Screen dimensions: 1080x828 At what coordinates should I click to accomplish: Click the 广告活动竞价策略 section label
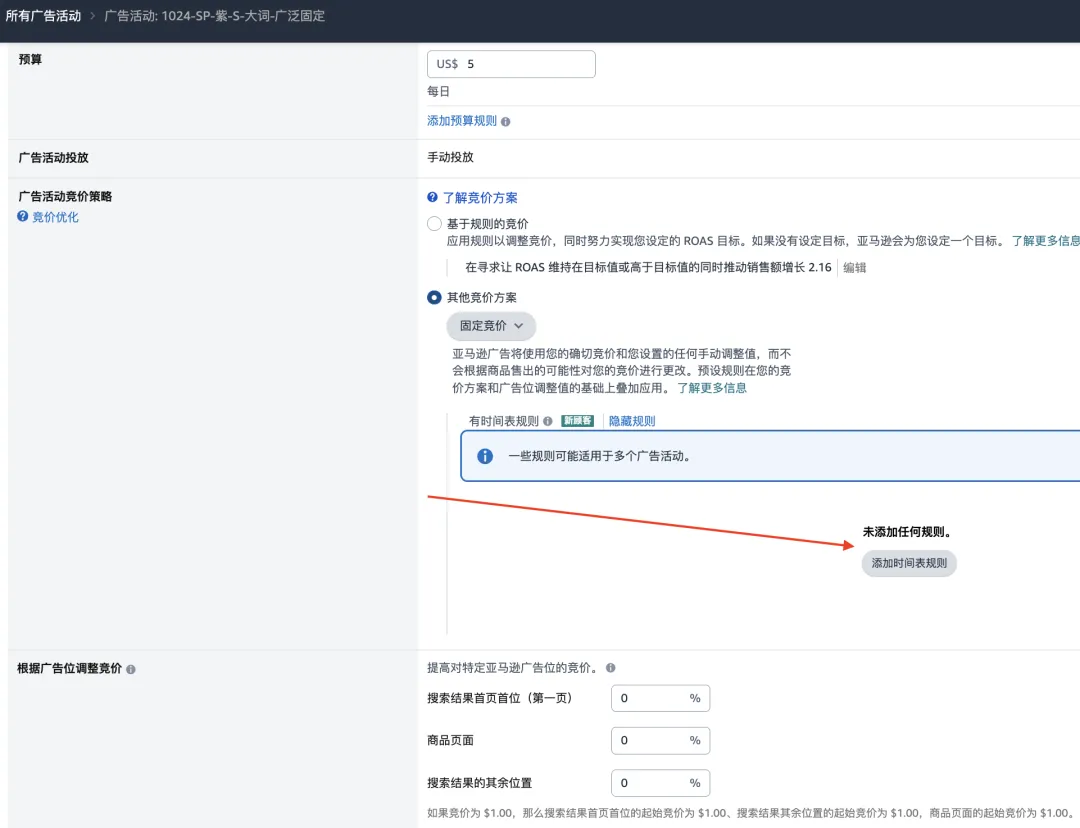[x=65, y=196]
